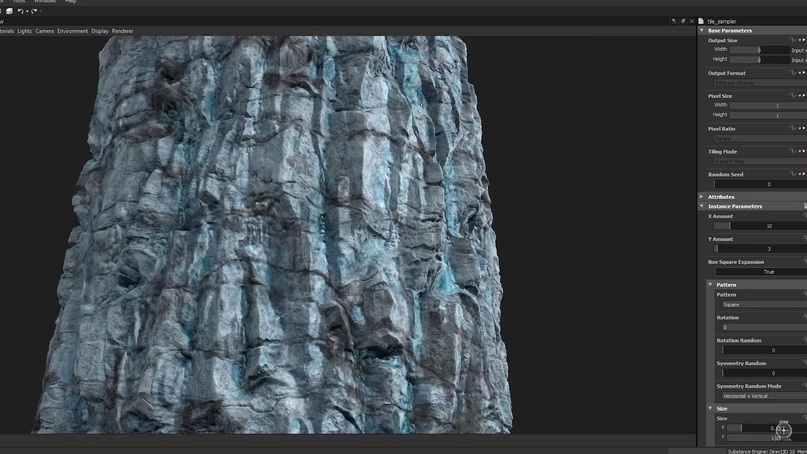The image size is (807, 454).
Task: Click Tiling Mode inheritance wave icon
Action: click(x=793, y=151)
